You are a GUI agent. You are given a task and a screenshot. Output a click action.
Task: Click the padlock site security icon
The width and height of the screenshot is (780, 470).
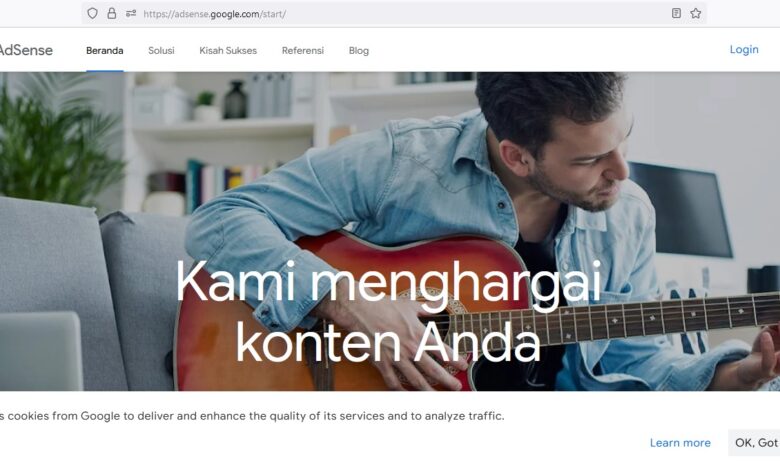[111, 13]
